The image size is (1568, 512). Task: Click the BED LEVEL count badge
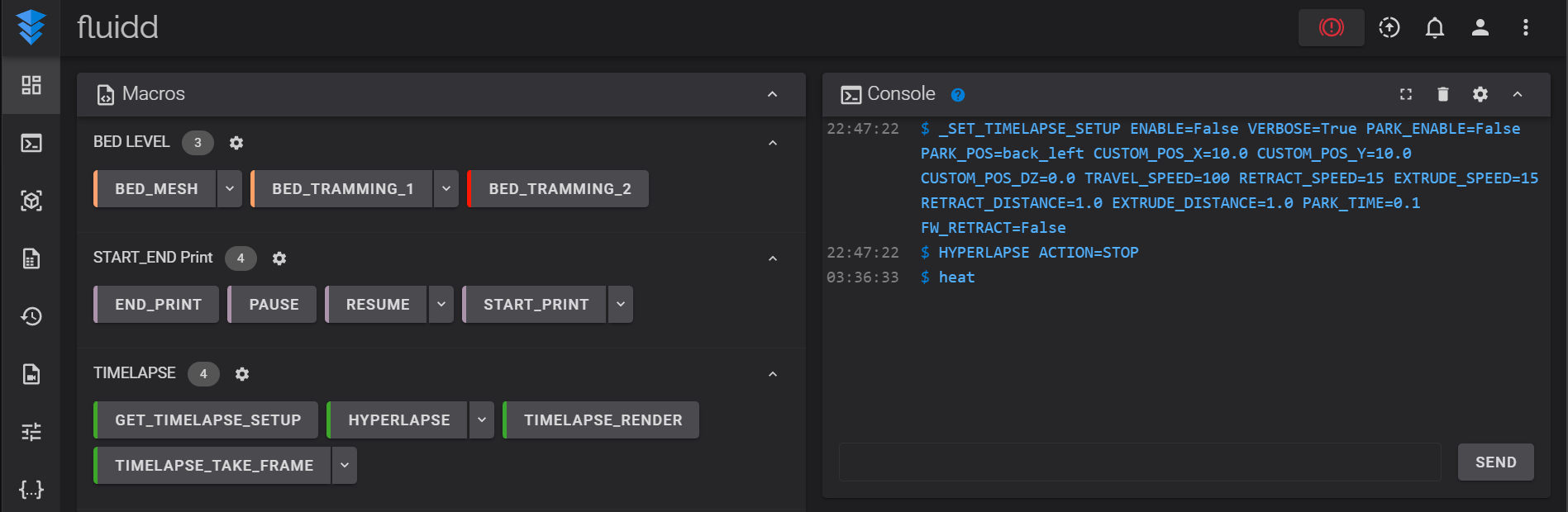click(198, 143)
